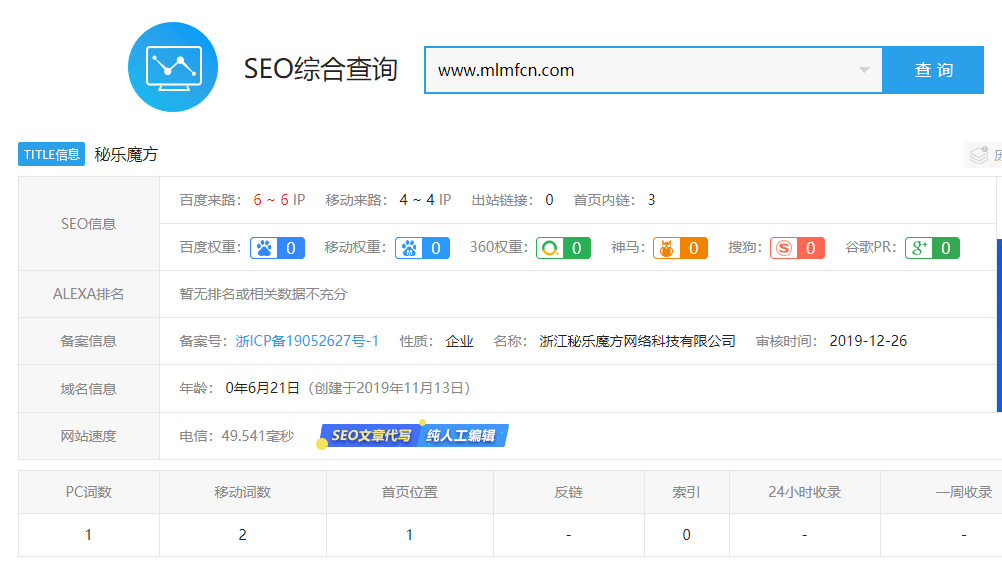Click the 域名信息 row label
This screenshot has height=565, width=1002.
click(x=88, y=389)
